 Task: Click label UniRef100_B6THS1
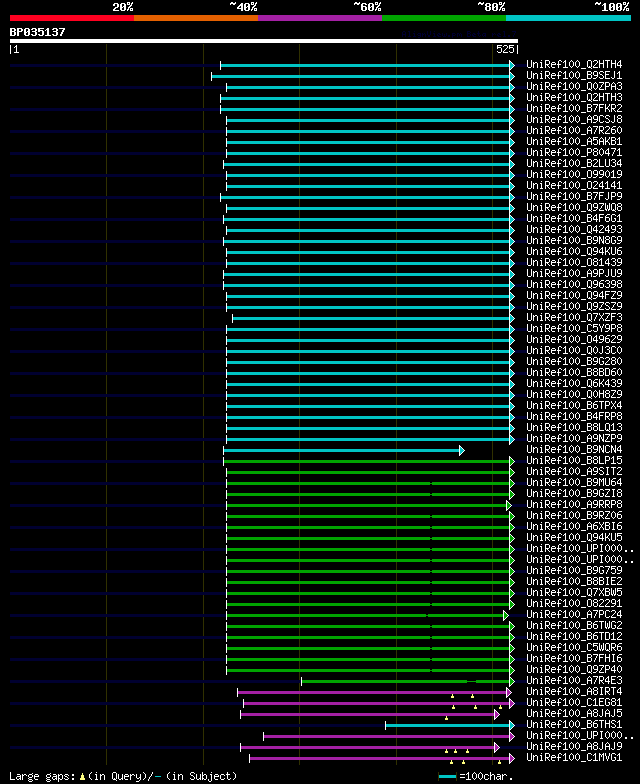pyautogui.click(x=574, y=724)
